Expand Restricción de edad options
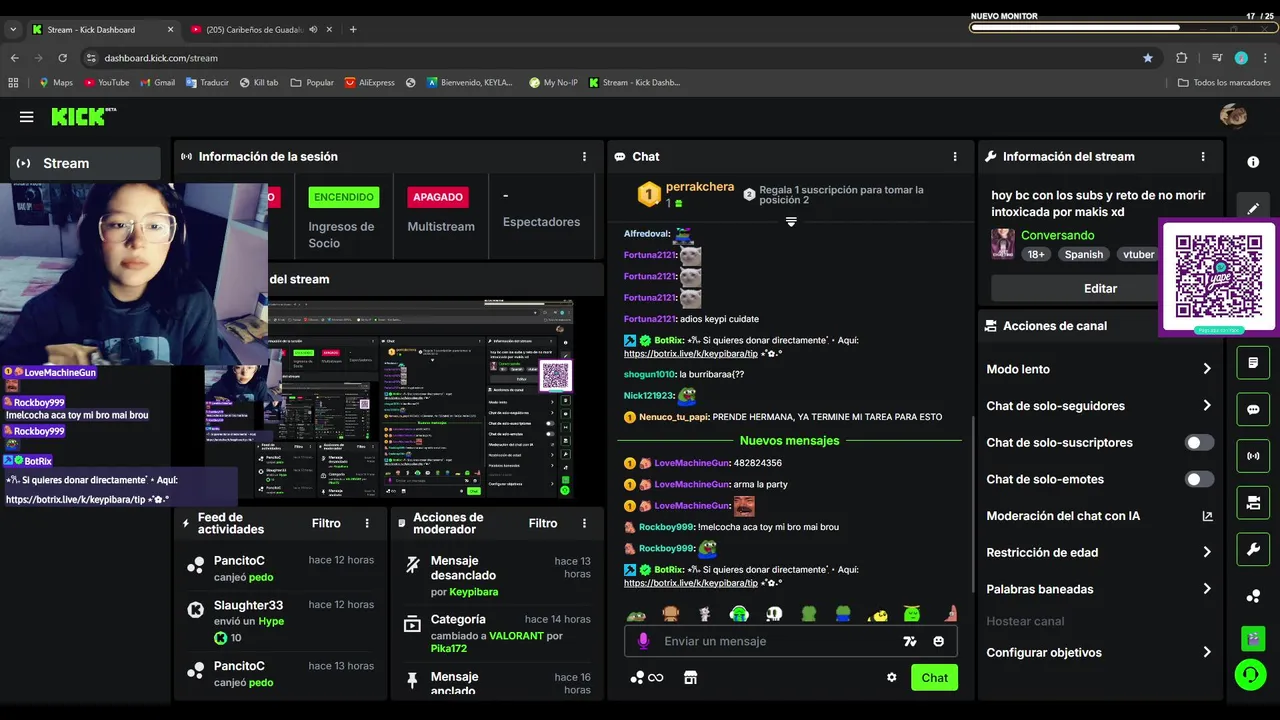The height and width of the screenshot is (720, 1280). coord(1100,552)
